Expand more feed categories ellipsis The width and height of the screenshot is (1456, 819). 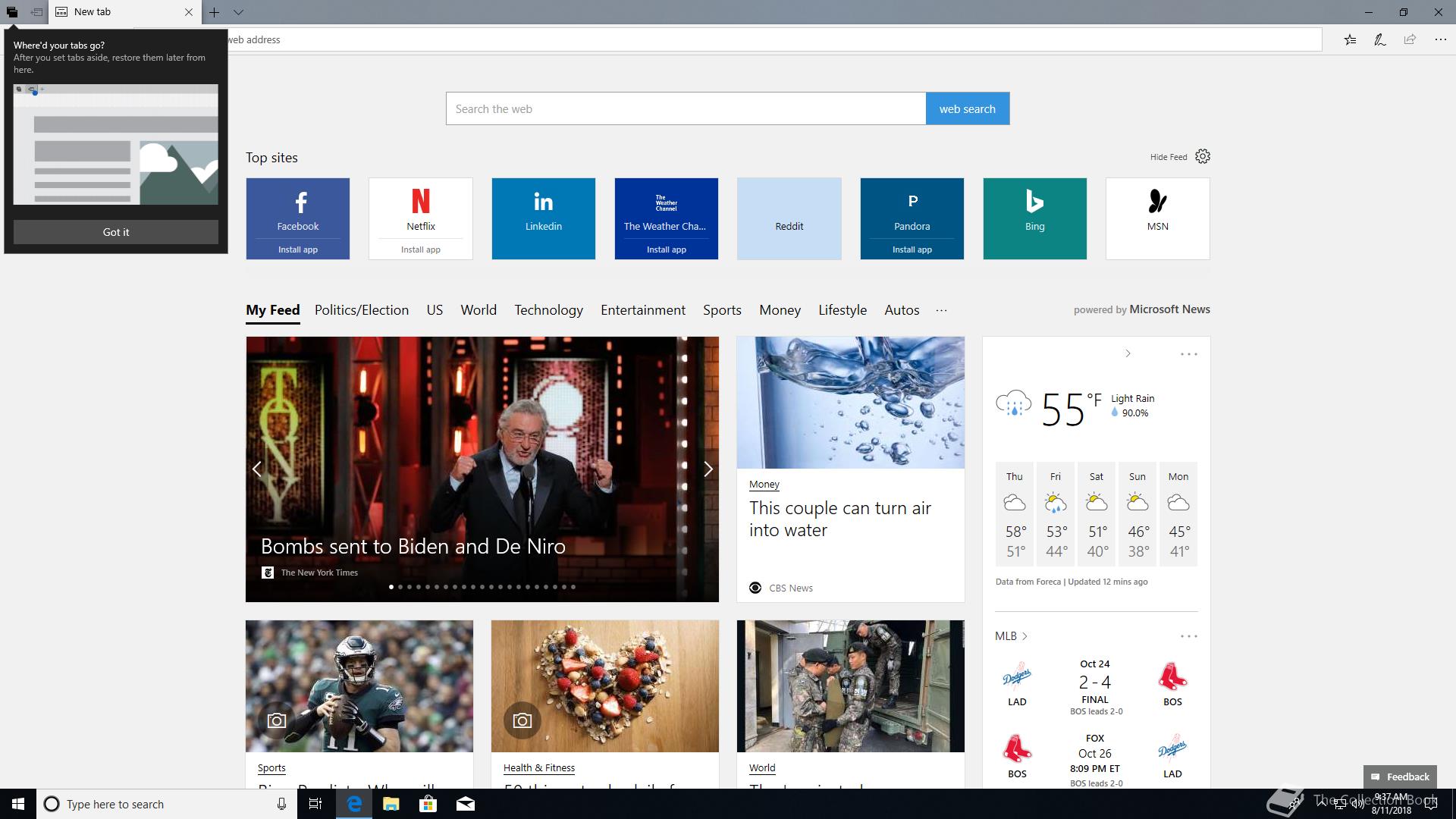[x=941, y=310]
